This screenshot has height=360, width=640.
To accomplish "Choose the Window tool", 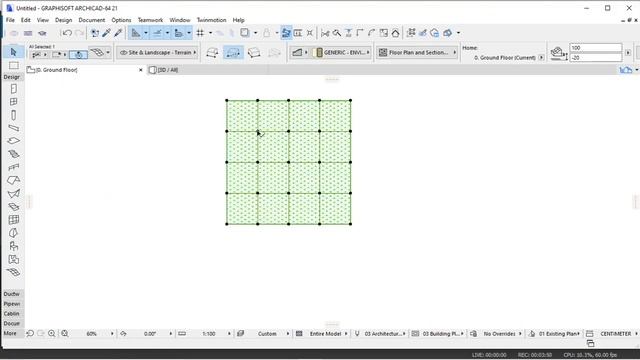I will tap(13, 102).
